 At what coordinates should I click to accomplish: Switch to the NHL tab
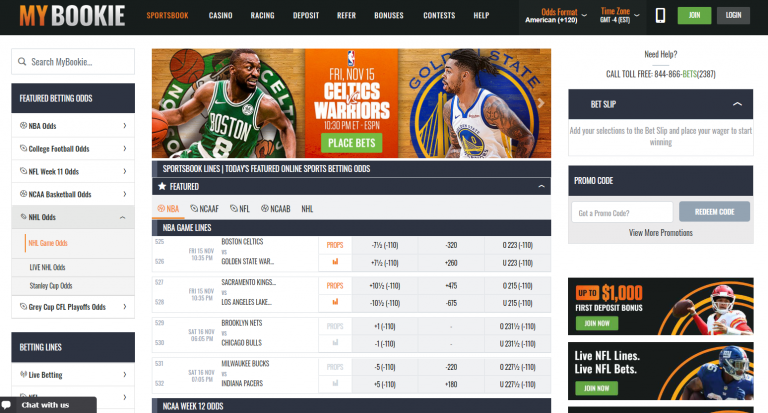[x=307, y=209]
